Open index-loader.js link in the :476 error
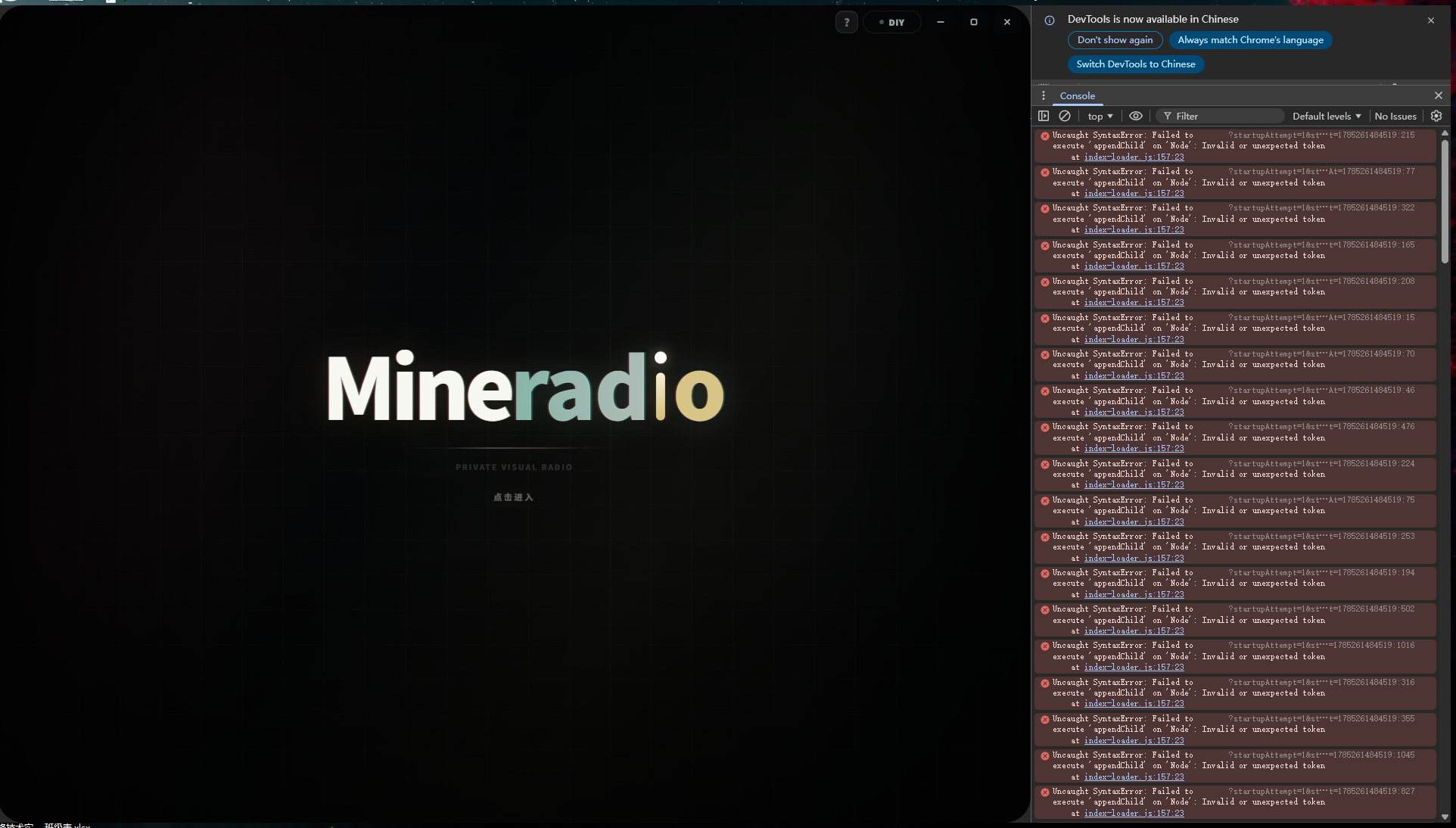The width and height of the screenshot is (1456, 828). pos(1134,449)
